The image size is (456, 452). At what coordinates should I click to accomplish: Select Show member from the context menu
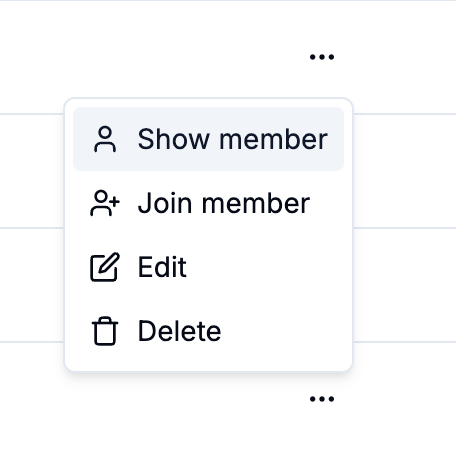tap(208, 139)
